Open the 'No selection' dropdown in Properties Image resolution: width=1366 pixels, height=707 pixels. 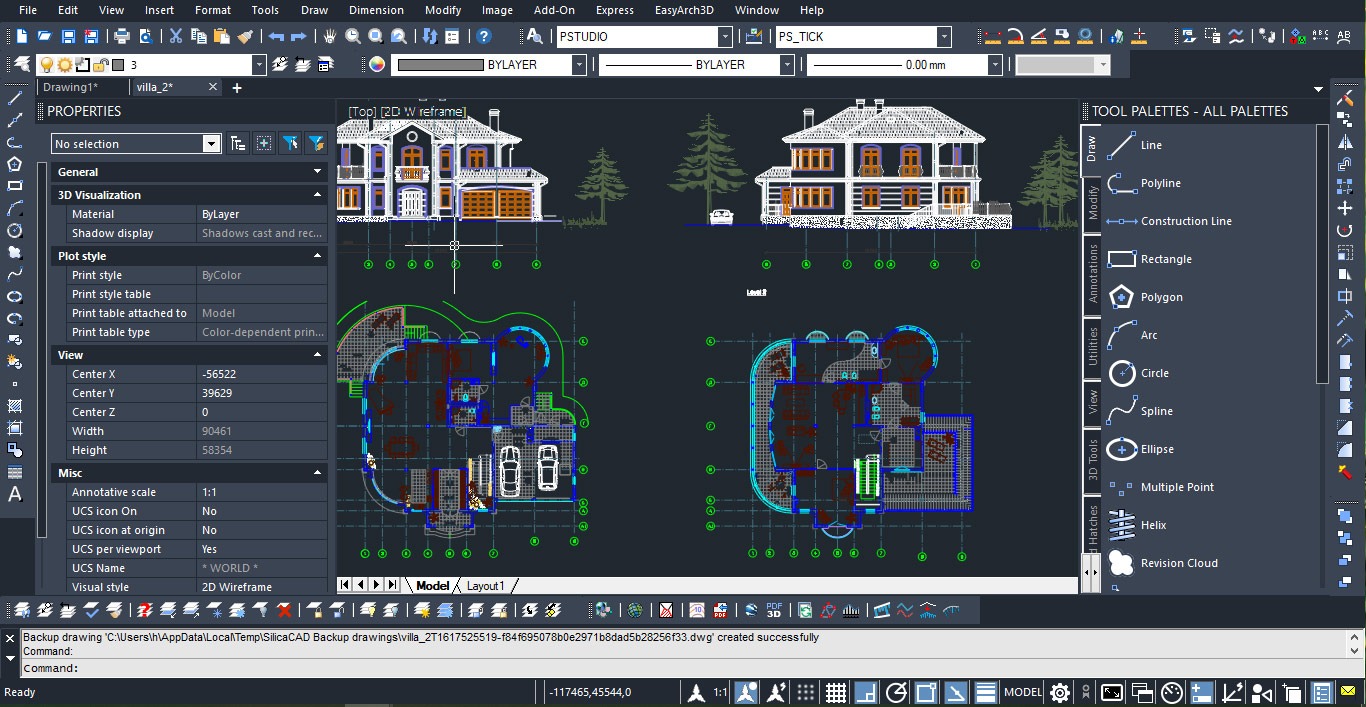point(211,144)
